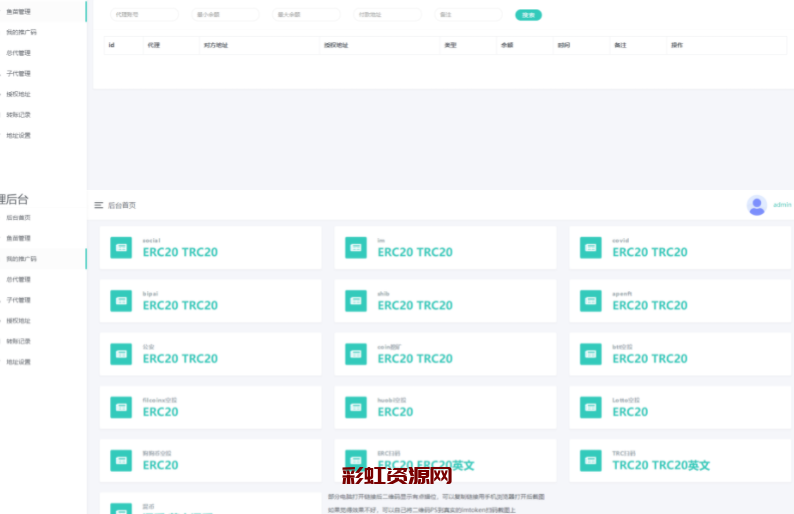Open the admin user dropdown
Screen dimensions: 794x514
point(781,205)
